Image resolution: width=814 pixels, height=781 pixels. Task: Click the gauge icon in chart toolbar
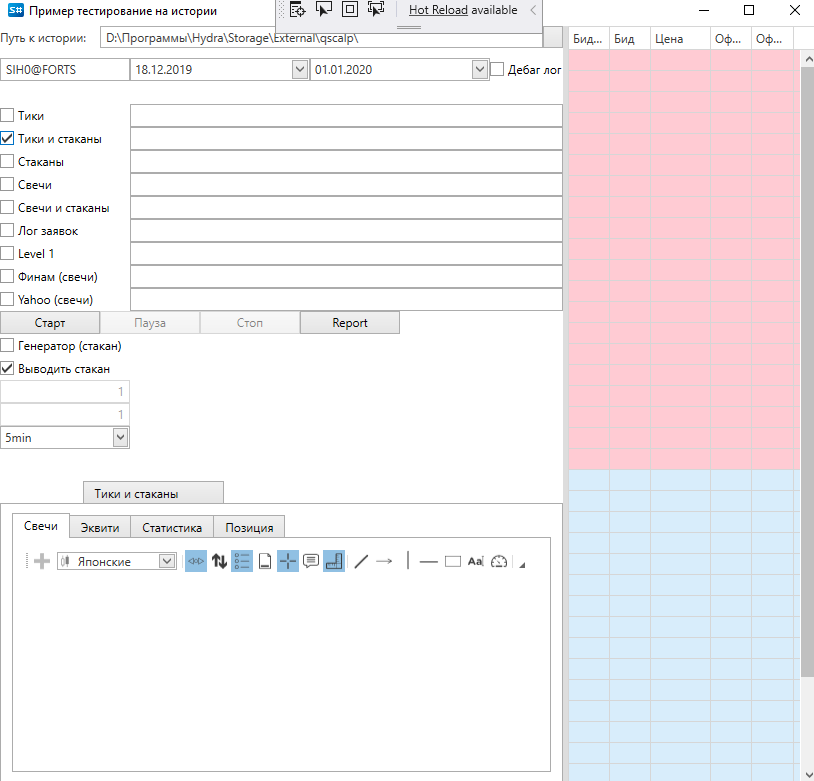[x=498, y=561]
